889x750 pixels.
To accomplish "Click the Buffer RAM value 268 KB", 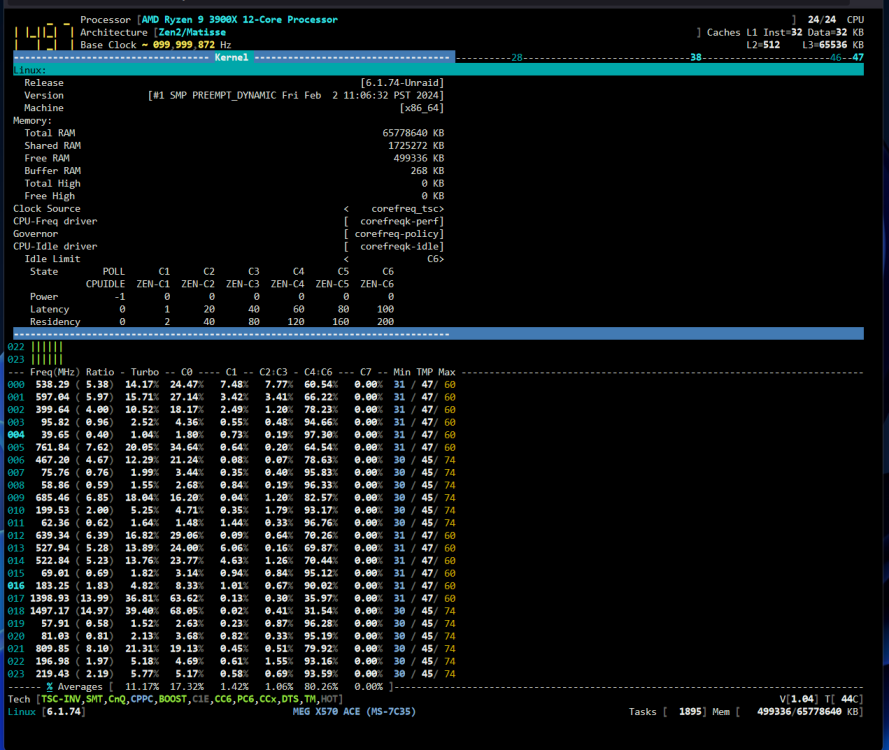I will [427, 171].
